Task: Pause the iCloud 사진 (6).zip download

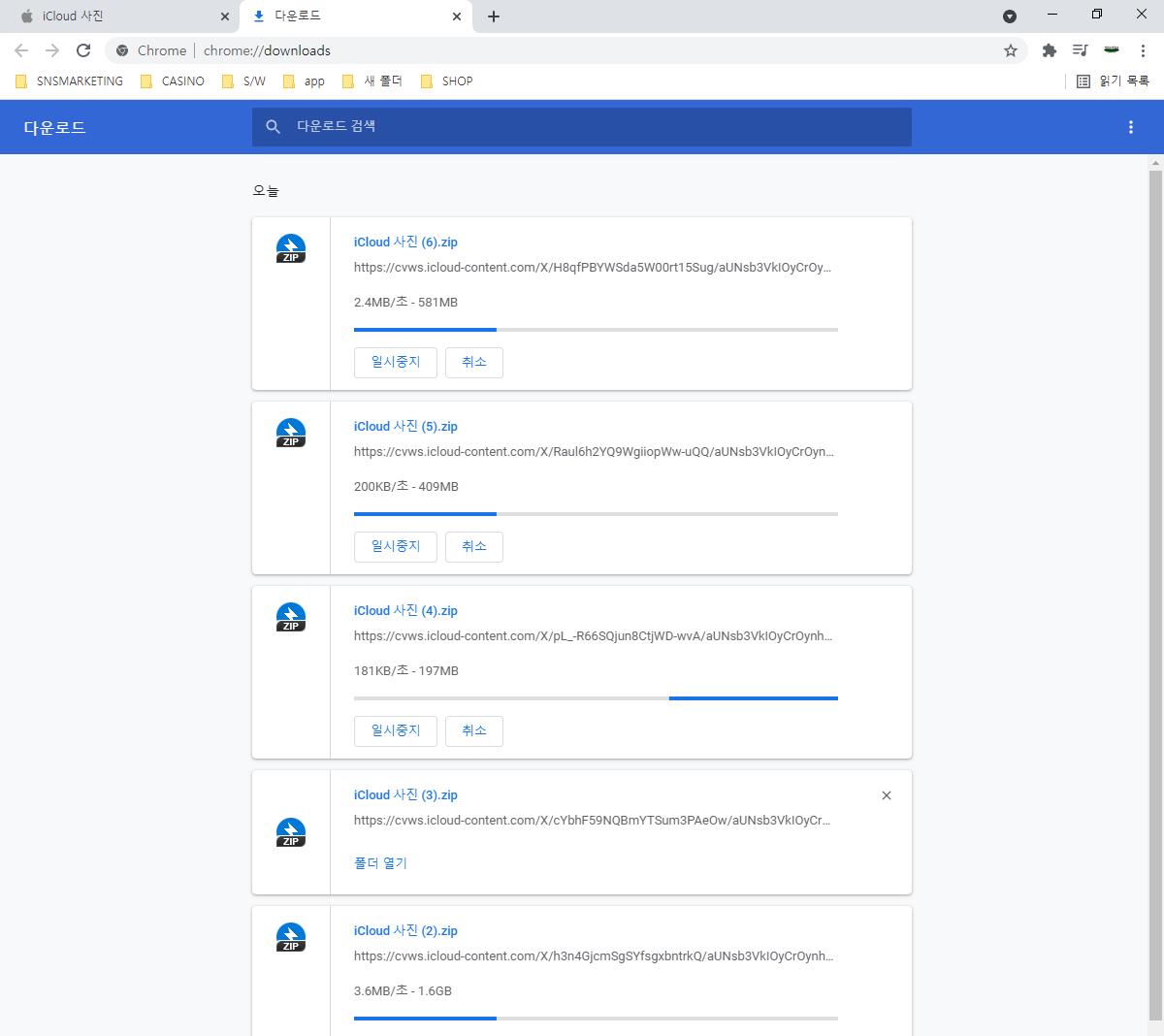Action: (396, 362)
